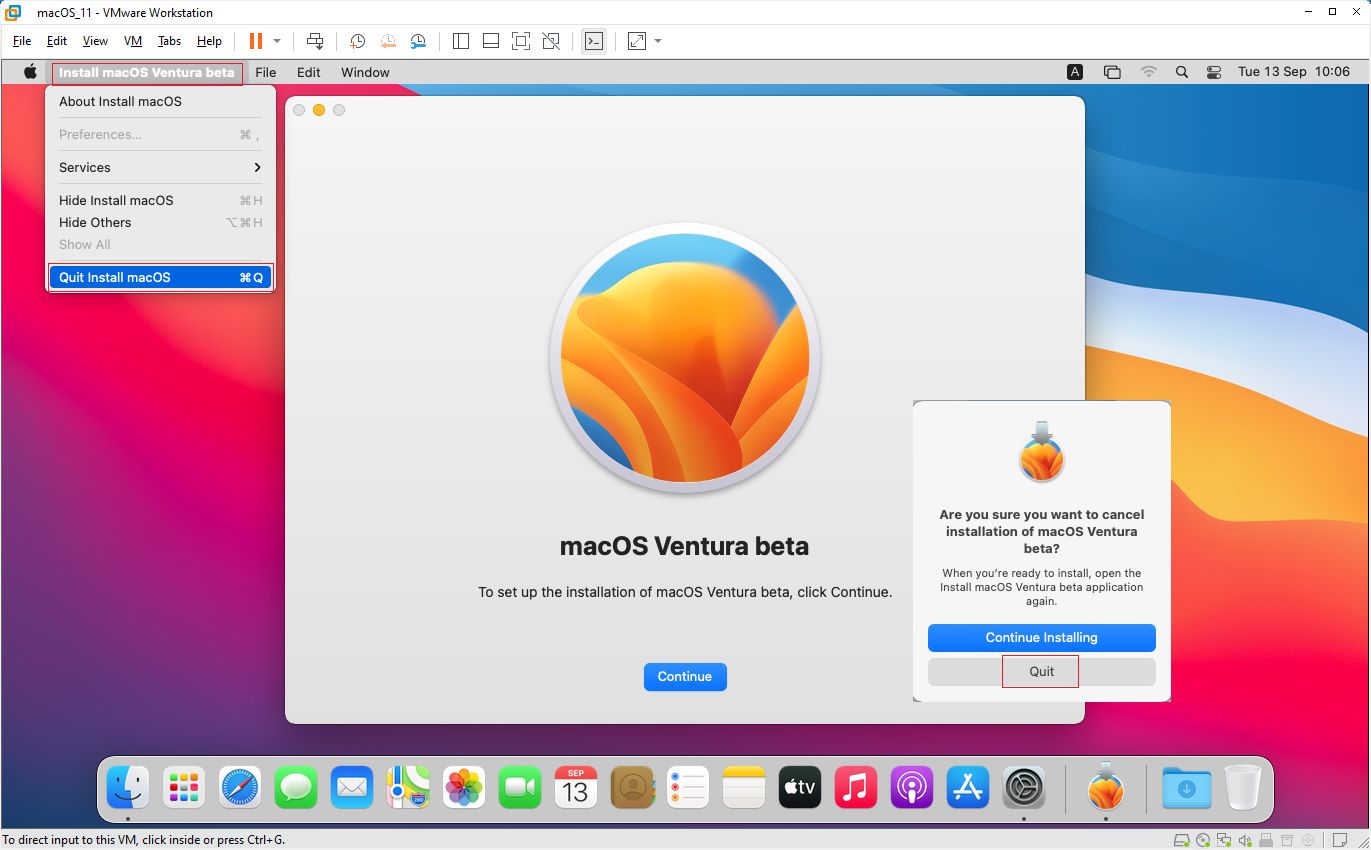Open Podcasts in the Dock
1371x850 pixels.
[x=912, y=788]
